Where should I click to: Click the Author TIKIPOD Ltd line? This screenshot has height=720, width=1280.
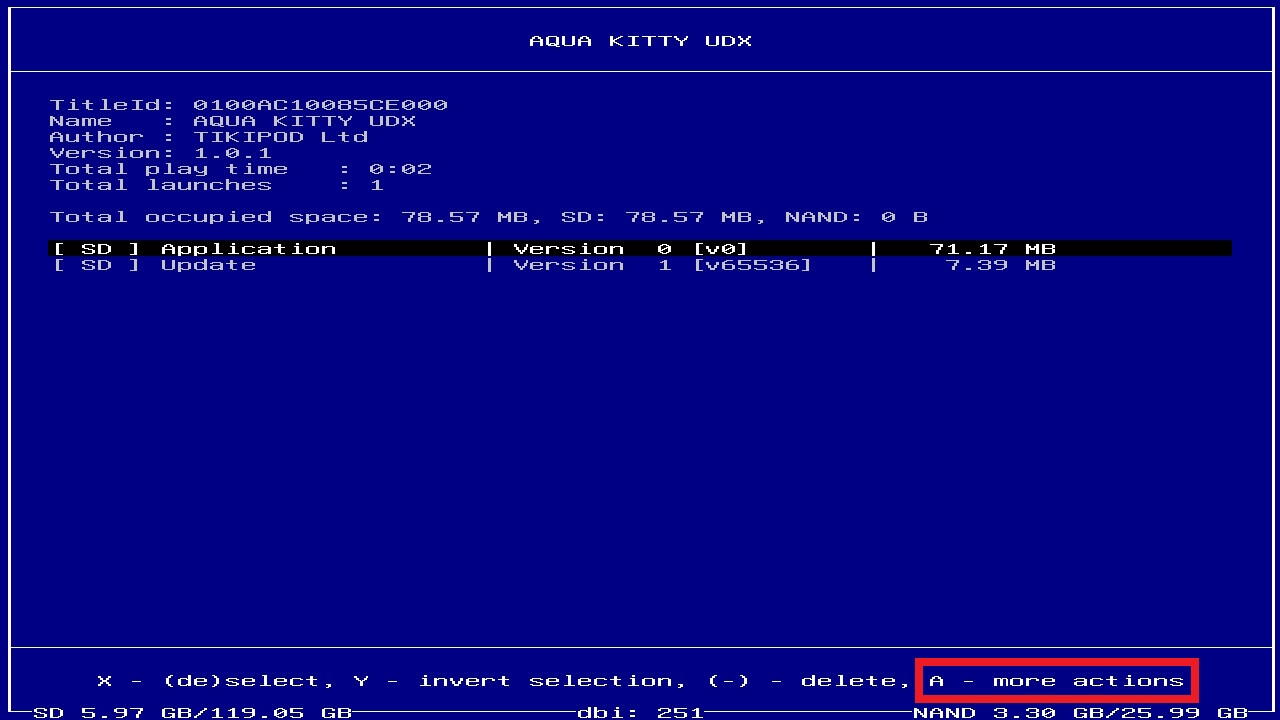click(209, 137)
